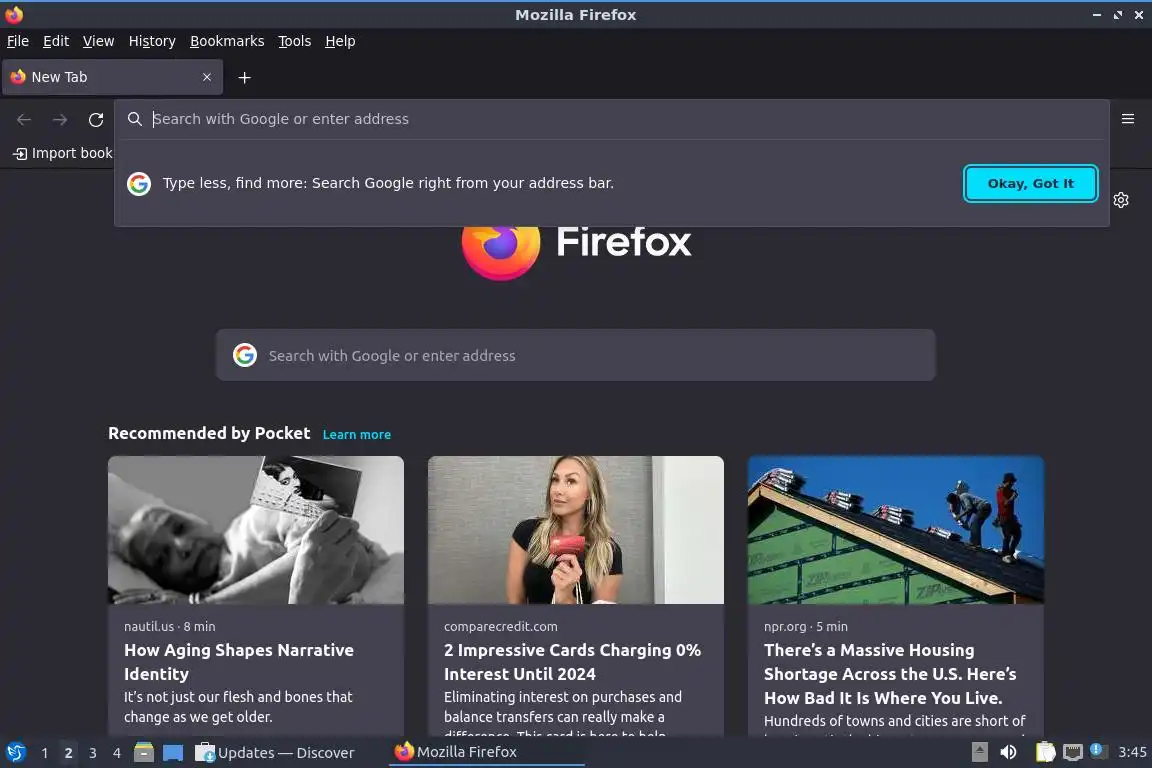Click the Google icon in page search box
This screenshot has width=1152, height=768.
[x=245, y=355]
